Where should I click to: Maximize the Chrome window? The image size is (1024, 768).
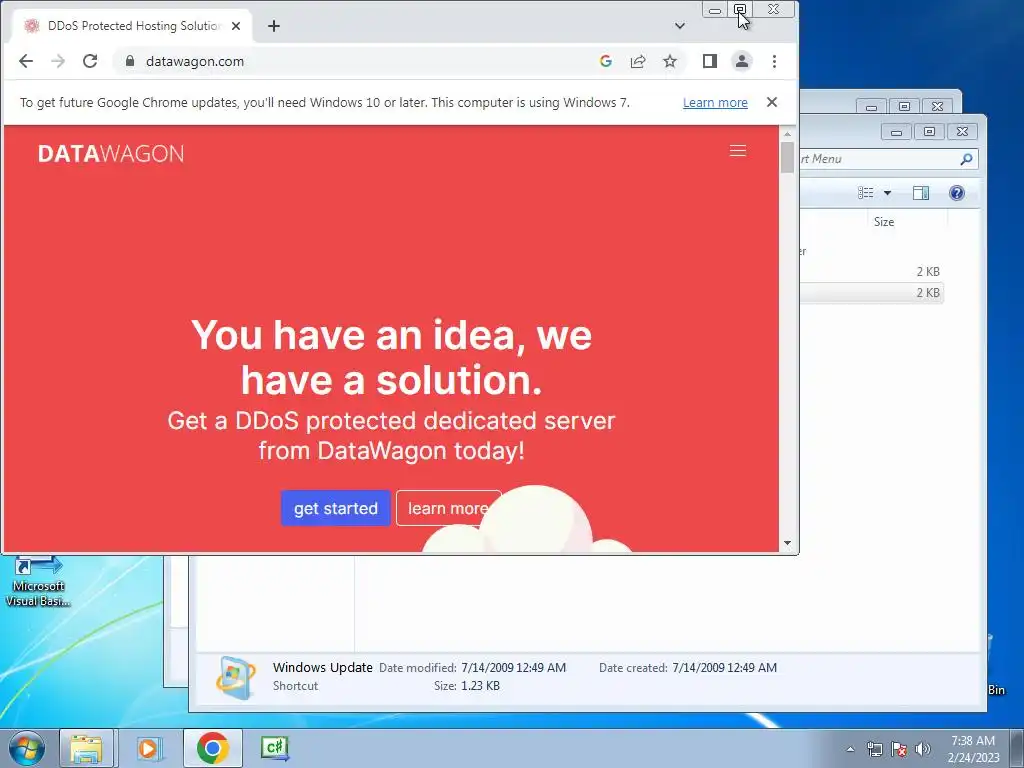pyautogui.click(x=740, y=10)
